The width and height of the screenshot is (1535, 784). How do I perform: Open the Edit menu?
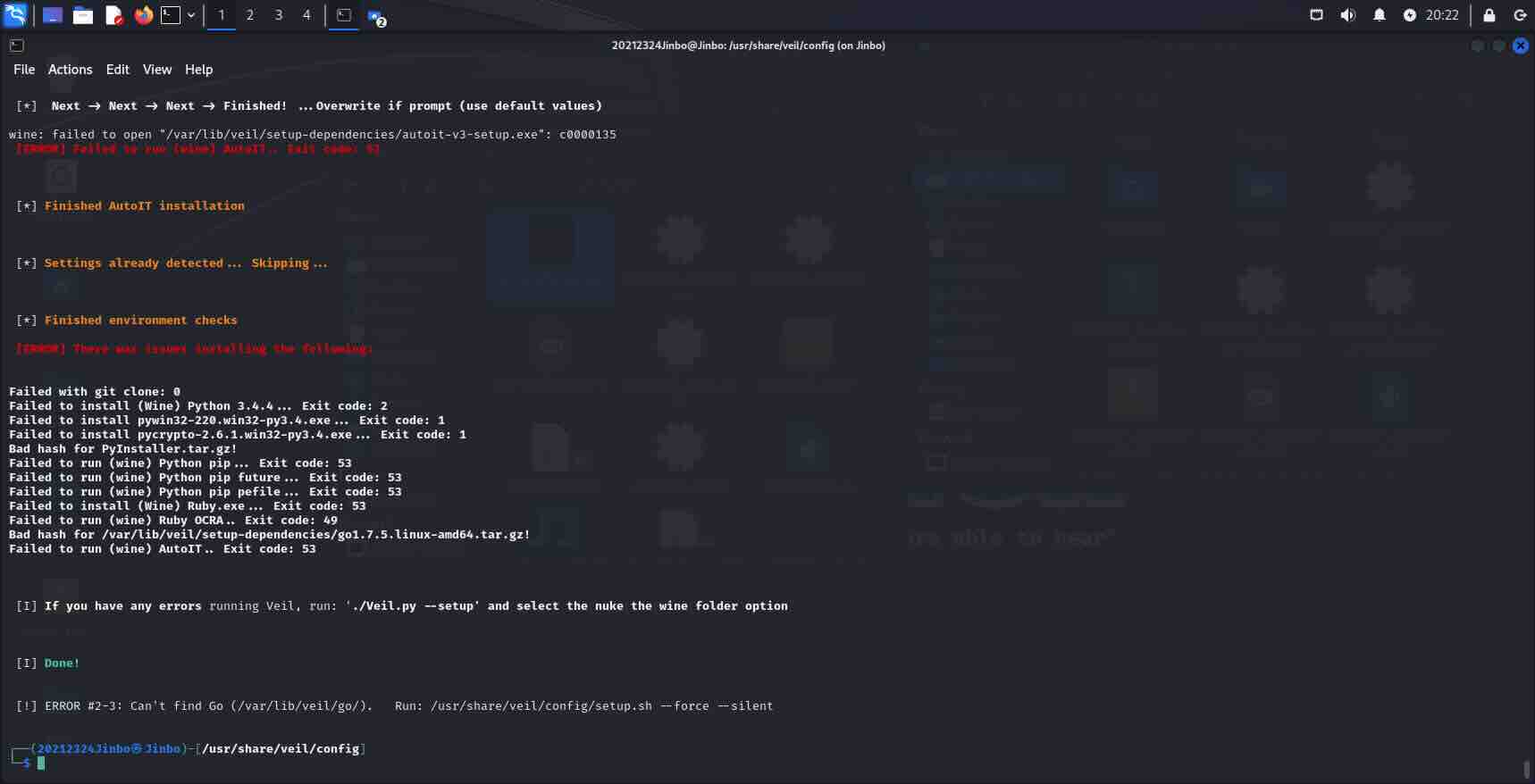(x=118, y=70)
